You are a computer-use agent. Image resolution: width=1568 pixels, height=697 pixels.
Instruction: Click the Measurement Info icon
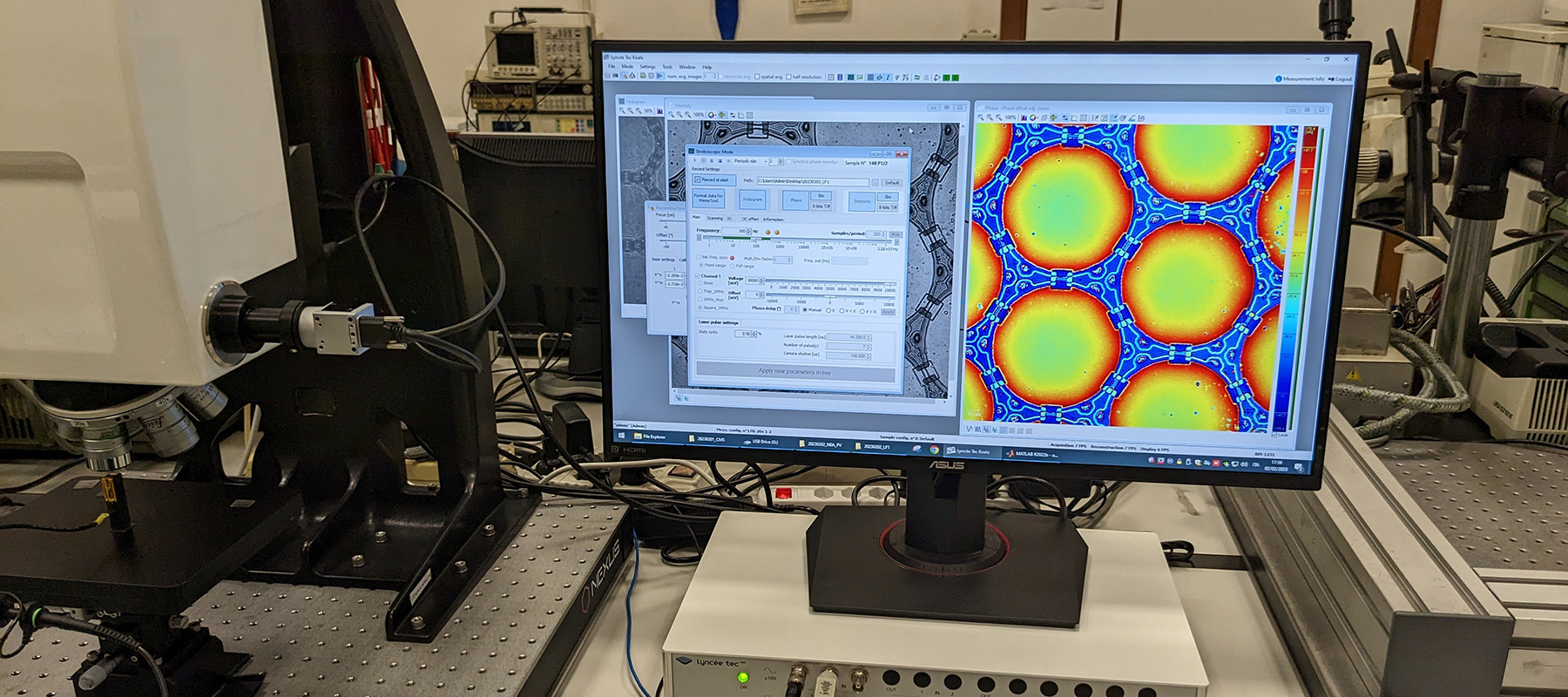(x=1278, y=79)
